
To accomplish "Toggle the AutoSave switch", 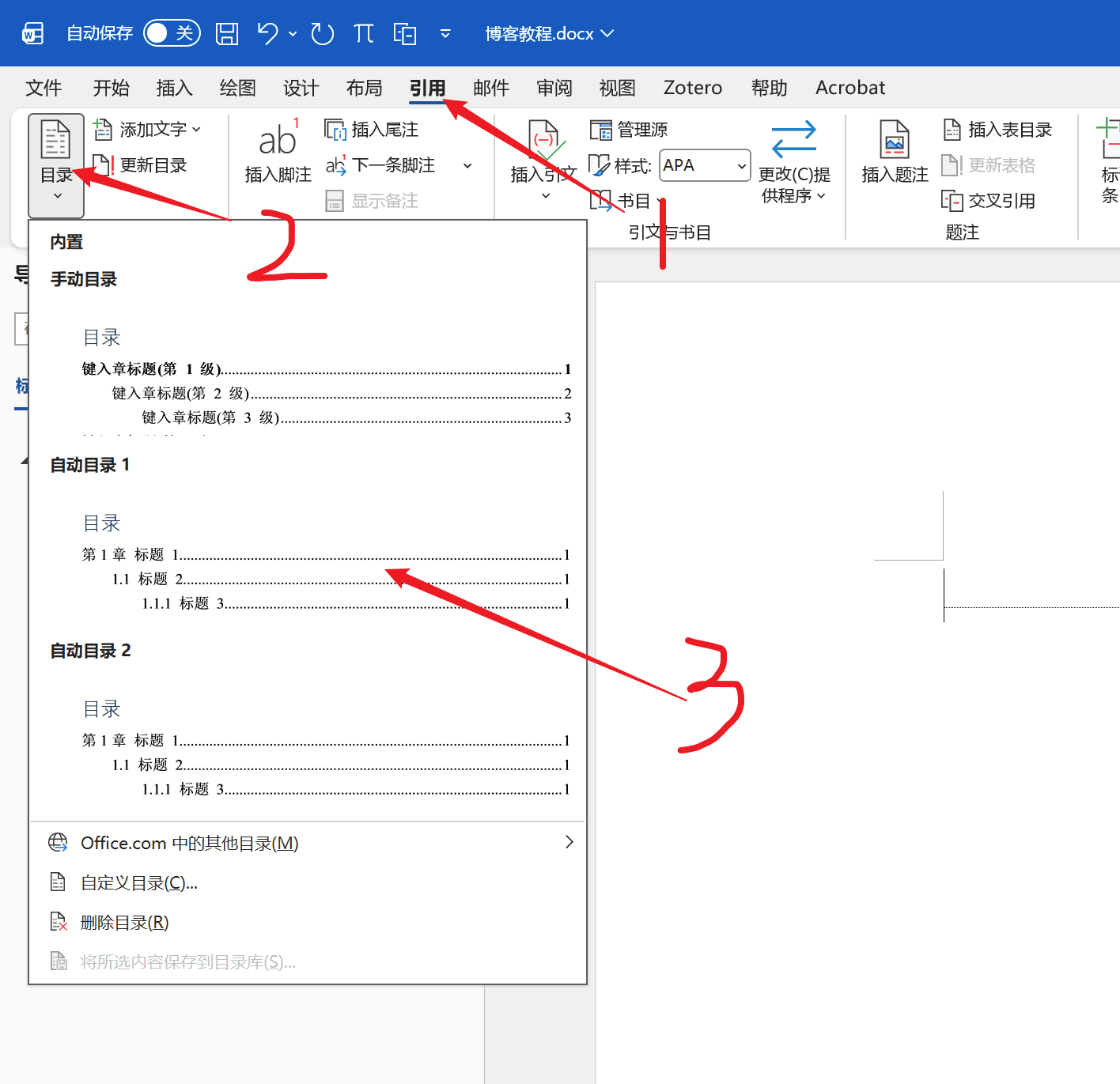I will pyautogui.click(x=172, y=33).
